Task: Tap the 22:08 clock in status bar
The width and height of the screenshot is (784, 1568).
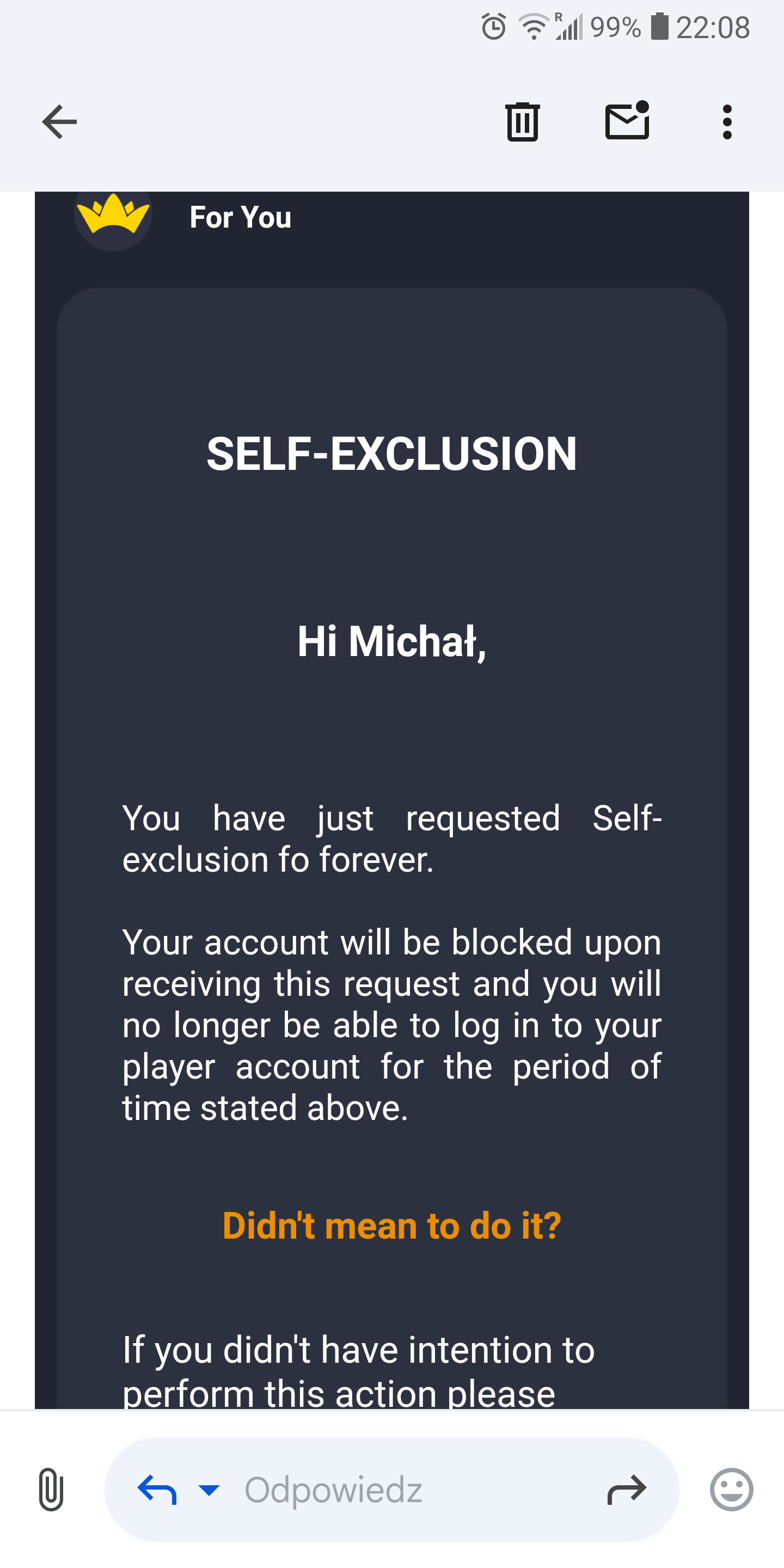Action: tap(713, 28)
